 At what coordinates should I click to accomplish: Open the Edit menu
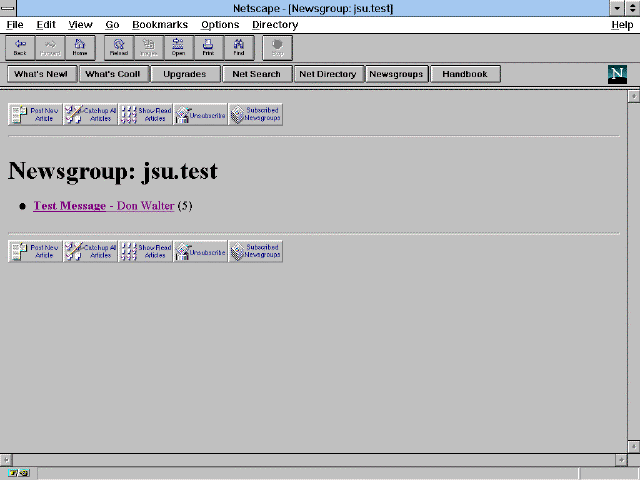click(46, 25)
